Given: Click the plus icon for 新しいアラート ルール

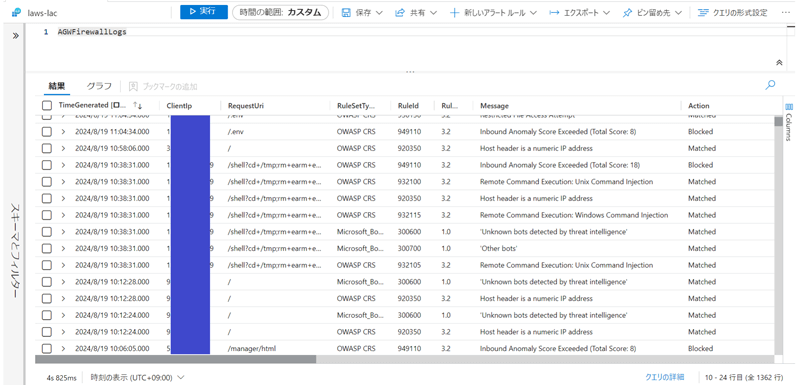Looking at the screenshot, I should 454,12.
